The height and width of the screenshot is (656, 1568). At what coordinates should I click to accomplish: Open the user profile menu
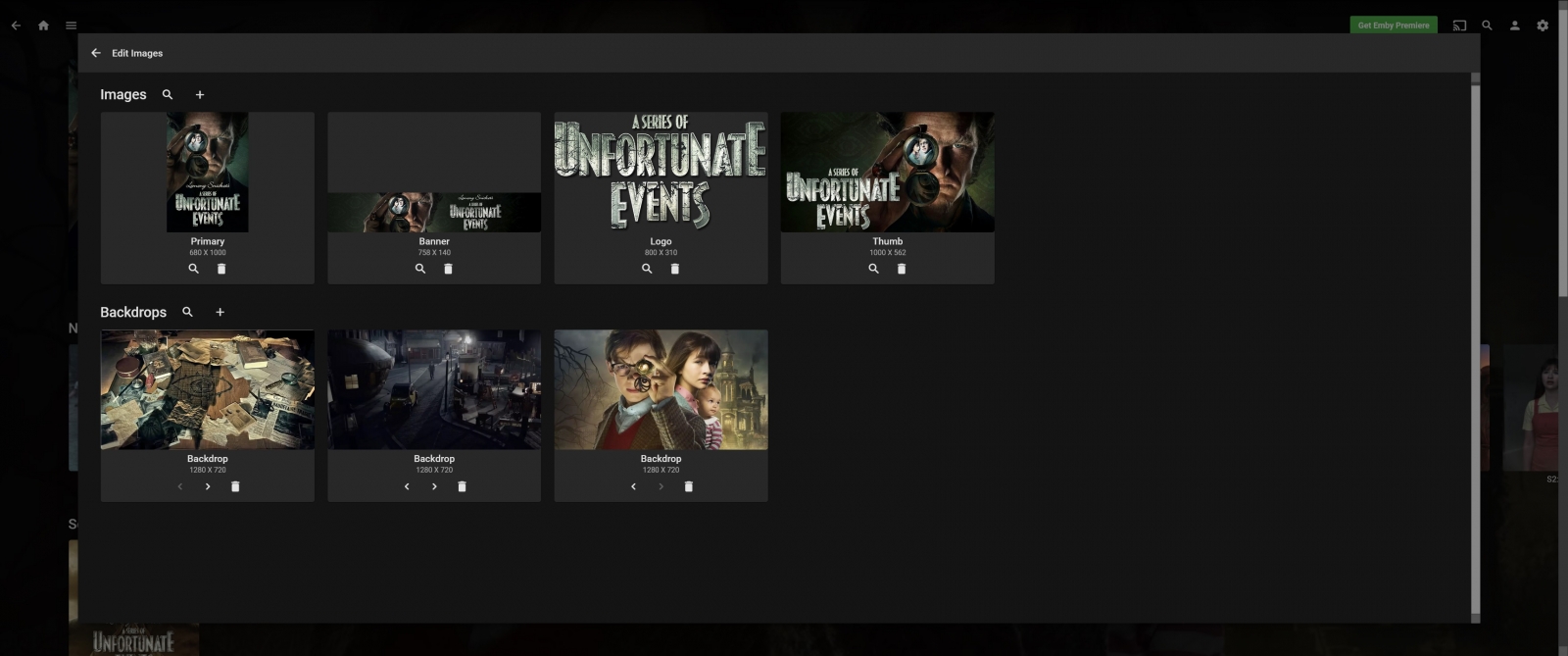1514,25
